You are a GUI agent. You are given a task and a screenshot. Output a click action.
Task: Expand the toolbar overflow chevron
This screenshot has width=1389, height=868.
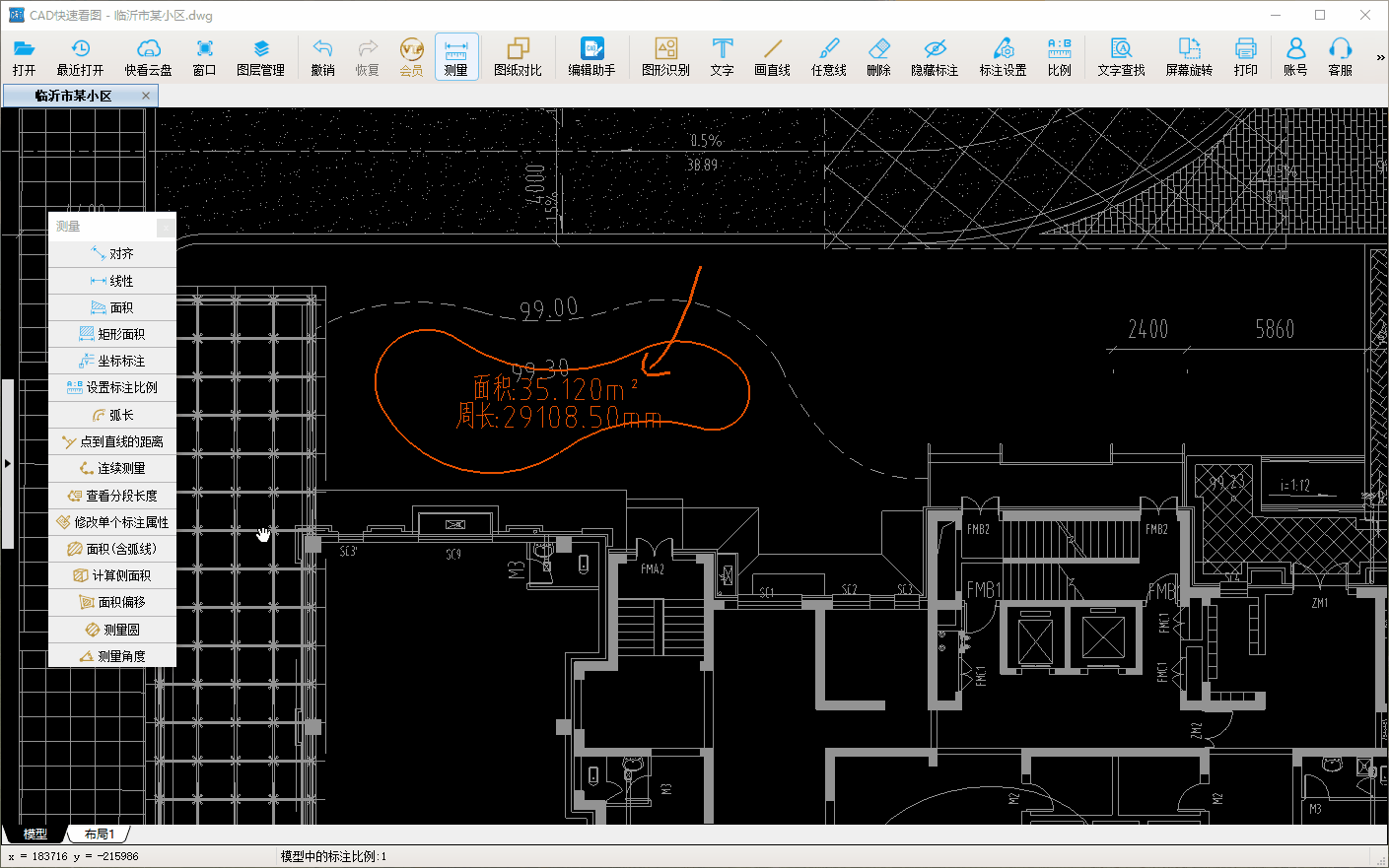(1380, 58)
